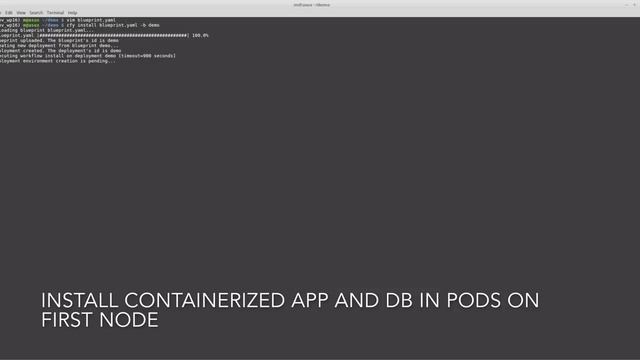The image size is (640, 360).
Task: Open the Terminal menu
Action: click(x=55, y=13)
